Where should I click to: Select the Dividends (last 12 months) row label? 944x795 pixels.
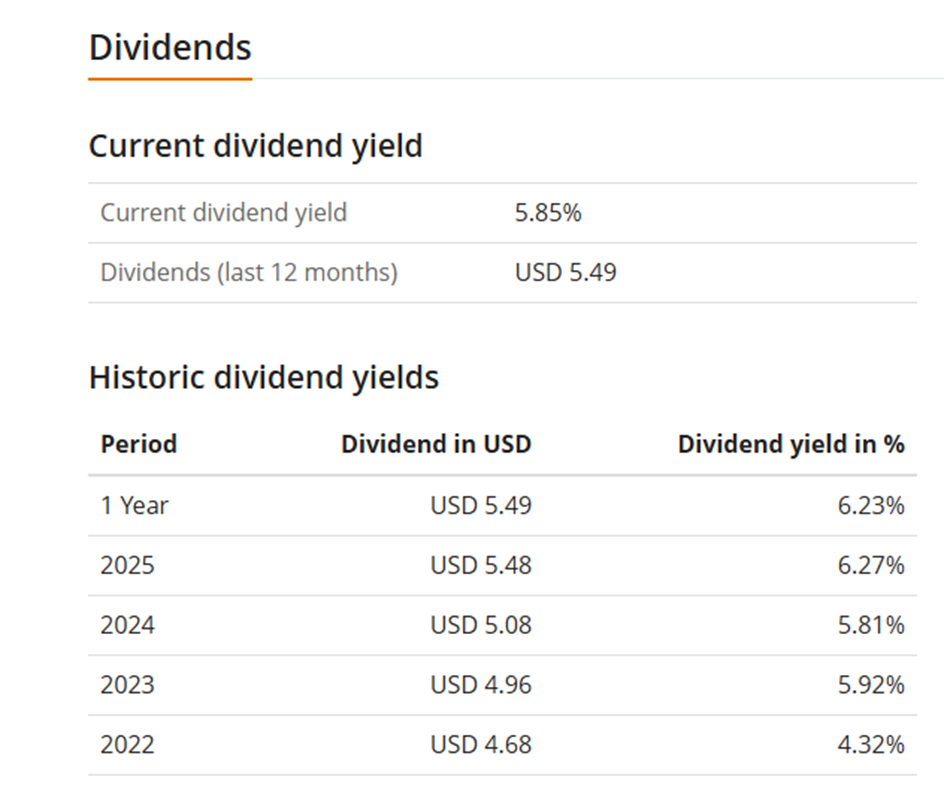[x=249, y=273]
